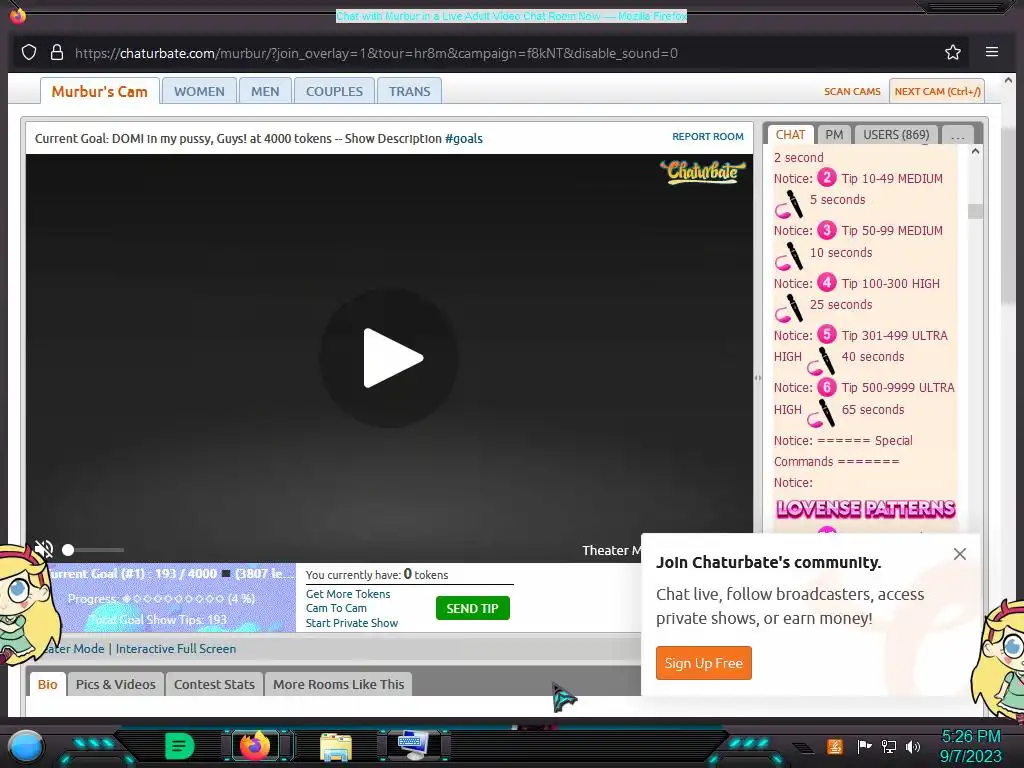
Task: Click the Interactive Full Screen link
Action: click(176, 648)
